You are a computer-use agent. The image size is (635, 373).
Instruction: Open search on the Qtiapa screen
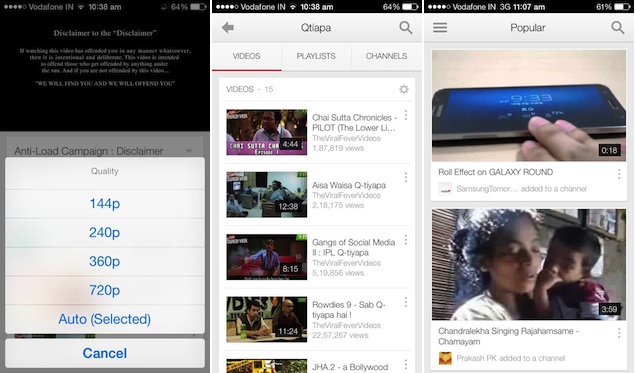pyautogui.click(x=406, y=28)
